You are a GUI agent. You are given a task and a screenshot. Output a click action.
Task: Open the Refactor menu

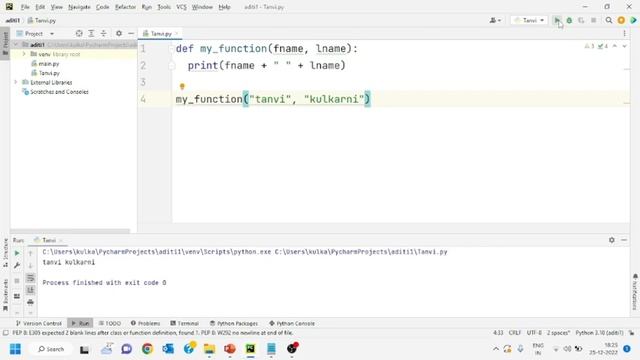[125, 7]
